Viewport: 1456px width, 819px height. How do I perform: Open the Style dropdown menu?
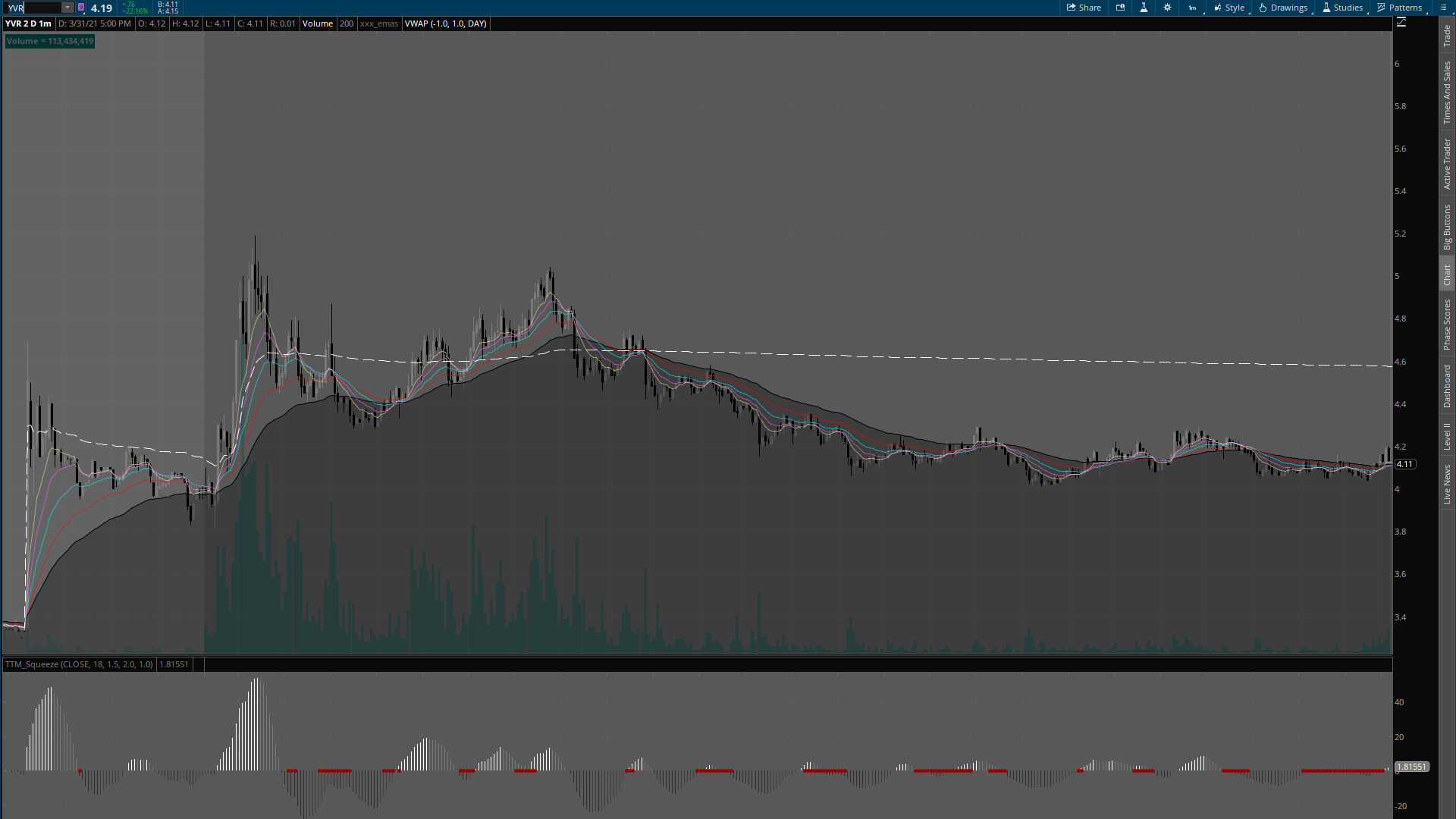tap(1229, 8)
